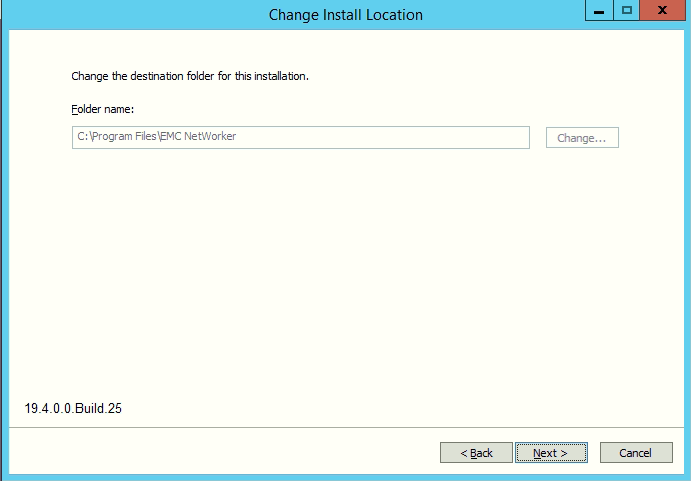The width and height of the screenshot is (691, 481).
Task: Click the Next button to continue
Action: pyautogui.click(x=550, y=453)
